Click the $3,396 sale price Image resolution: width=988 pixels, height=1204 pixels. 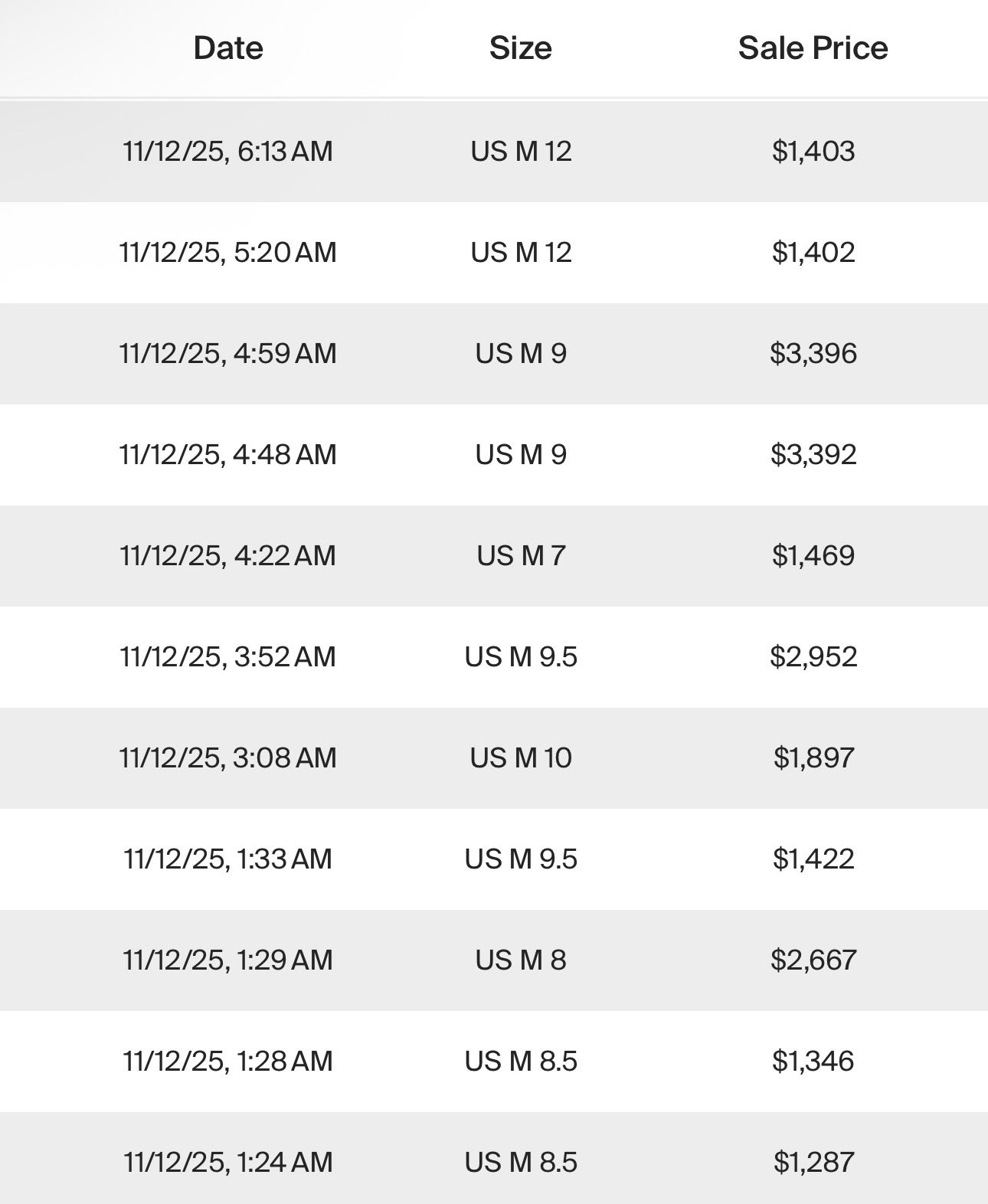(813, 353)
